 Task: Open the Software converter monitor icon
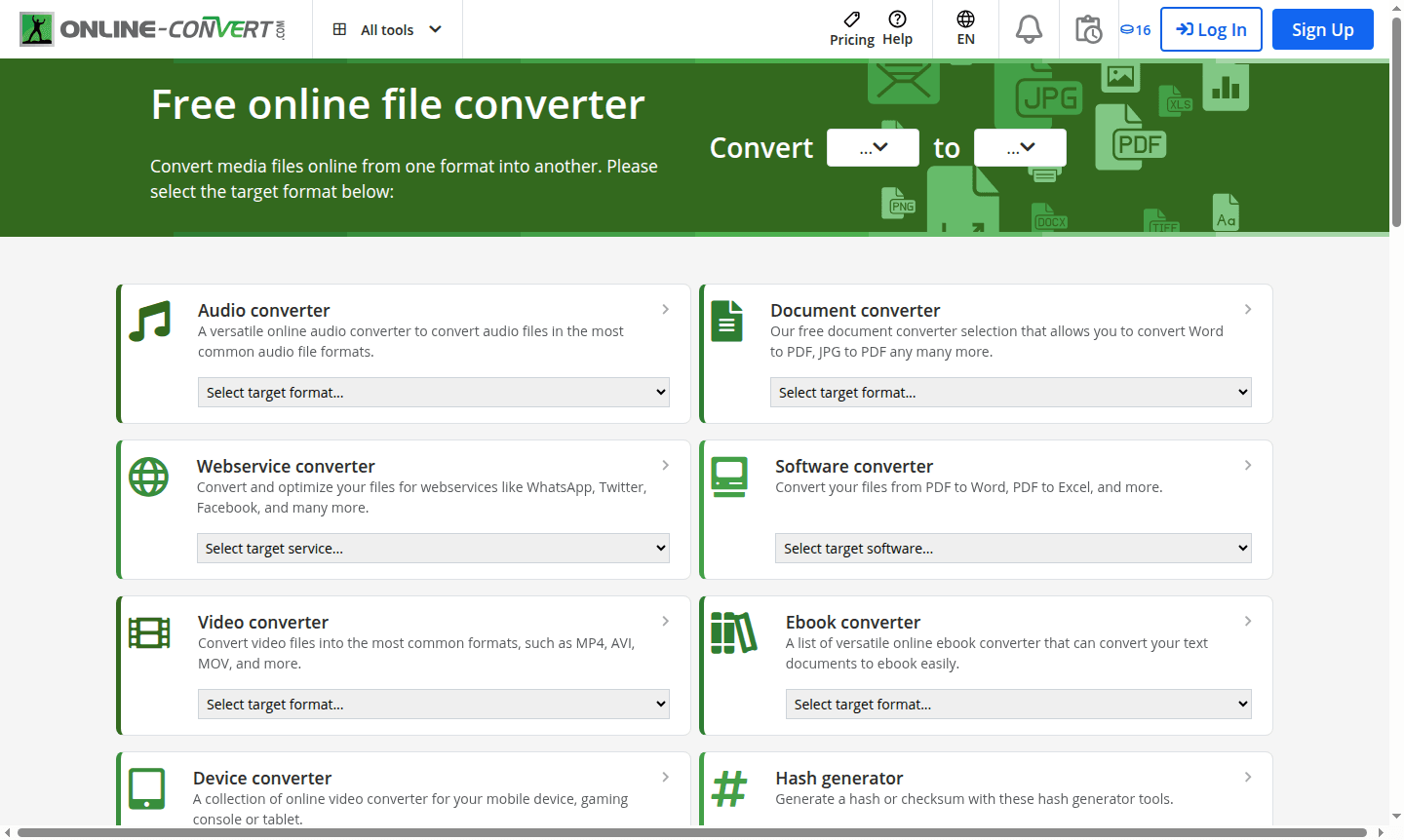[x=729, y=477]
